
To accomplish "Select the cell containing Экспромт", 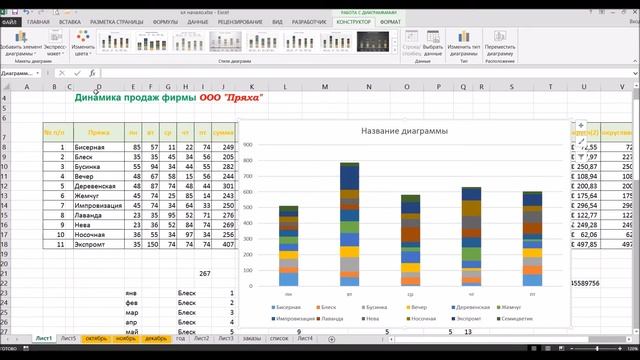I will pyautogui.click(x=99, y=244).
